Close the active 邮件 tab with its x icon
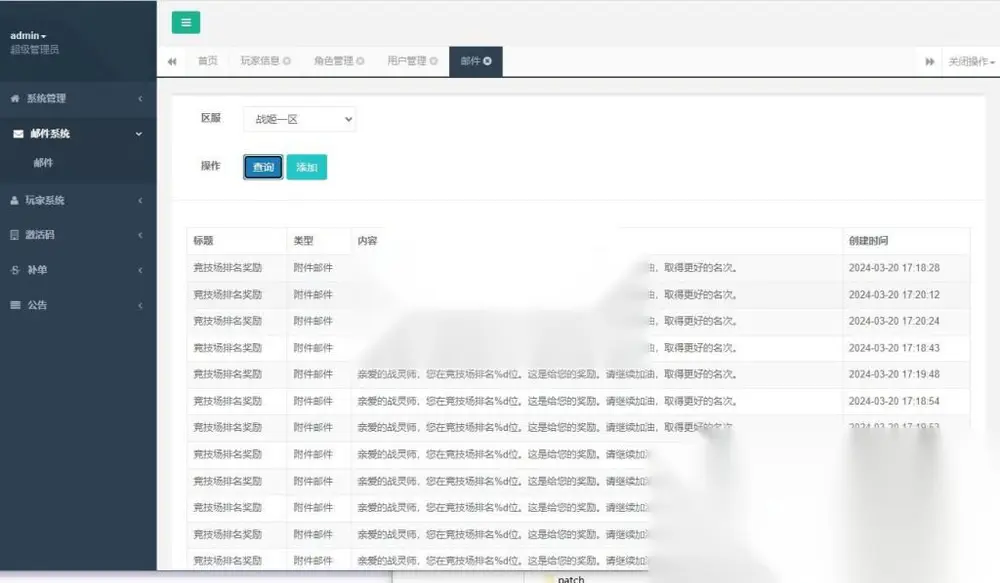The image size is (1000, 583). [x=487, y=61]
